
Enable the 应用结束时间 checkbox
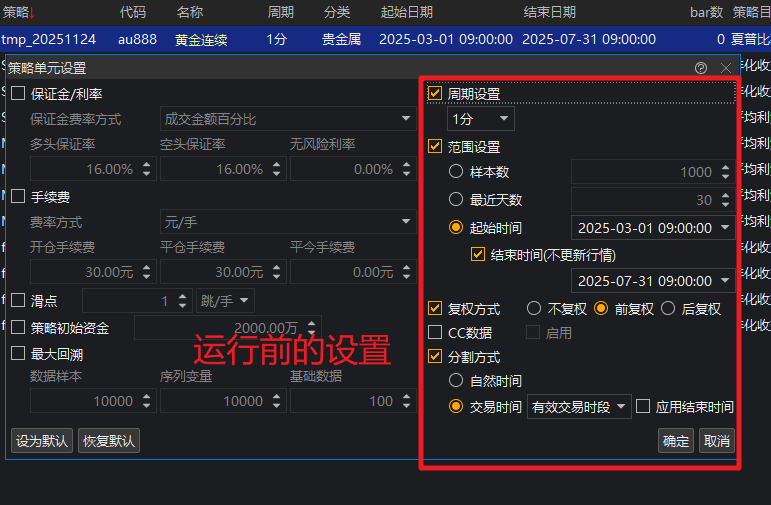(x=643, y=407)
